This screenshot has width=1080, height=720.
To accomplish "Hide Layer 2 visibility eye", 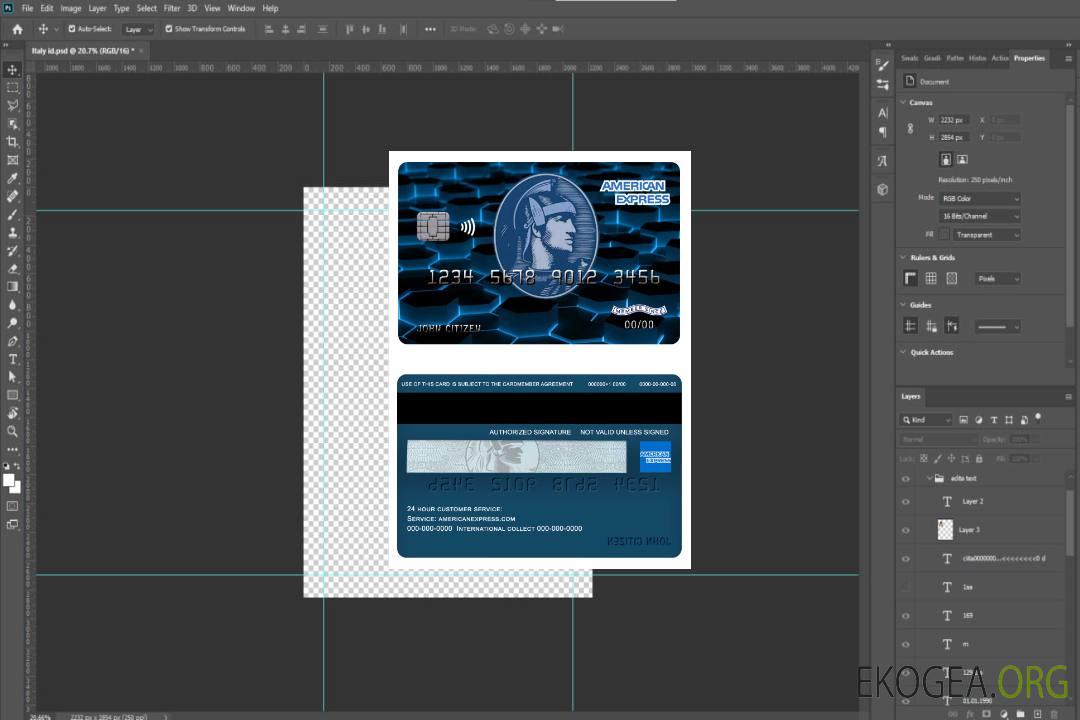I will point(906,502).
